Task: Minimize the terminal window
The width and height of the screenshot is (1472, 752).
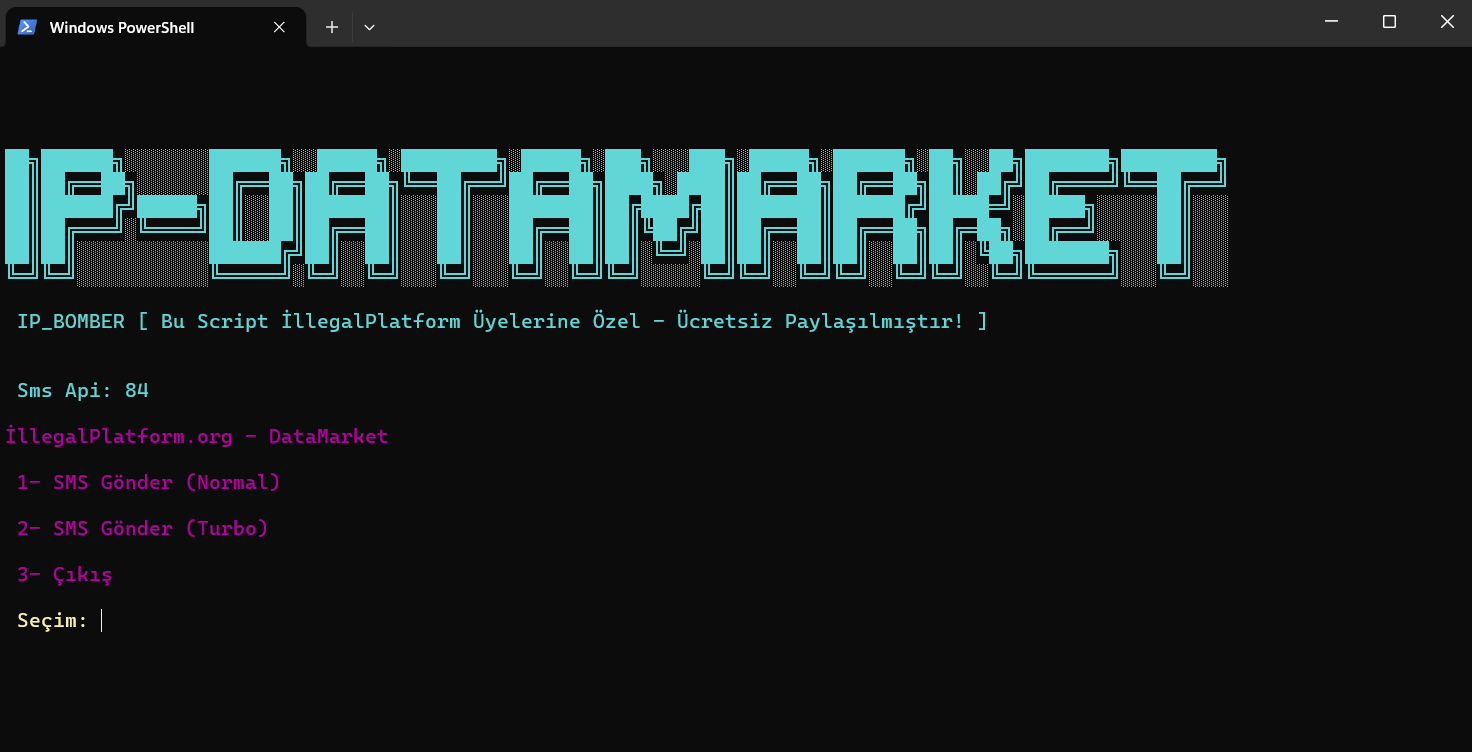Action: [1331, 22]
